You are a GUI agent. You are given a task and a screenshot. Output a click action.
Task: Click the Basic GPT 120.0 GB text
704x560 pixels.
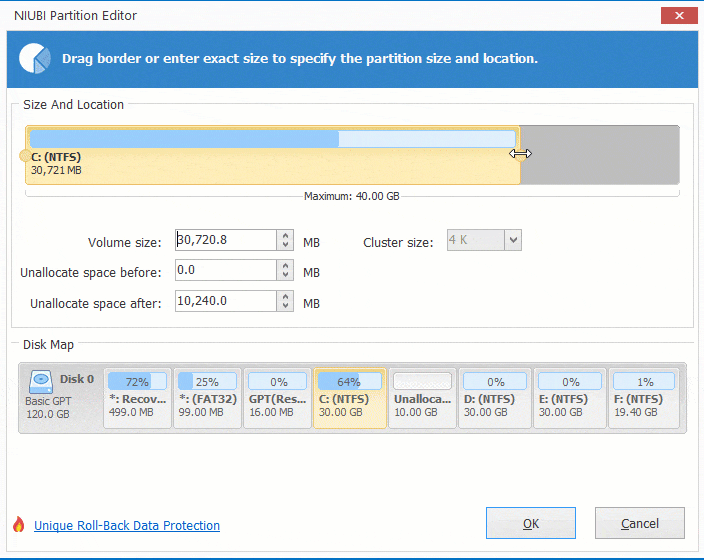click(48, 407)
